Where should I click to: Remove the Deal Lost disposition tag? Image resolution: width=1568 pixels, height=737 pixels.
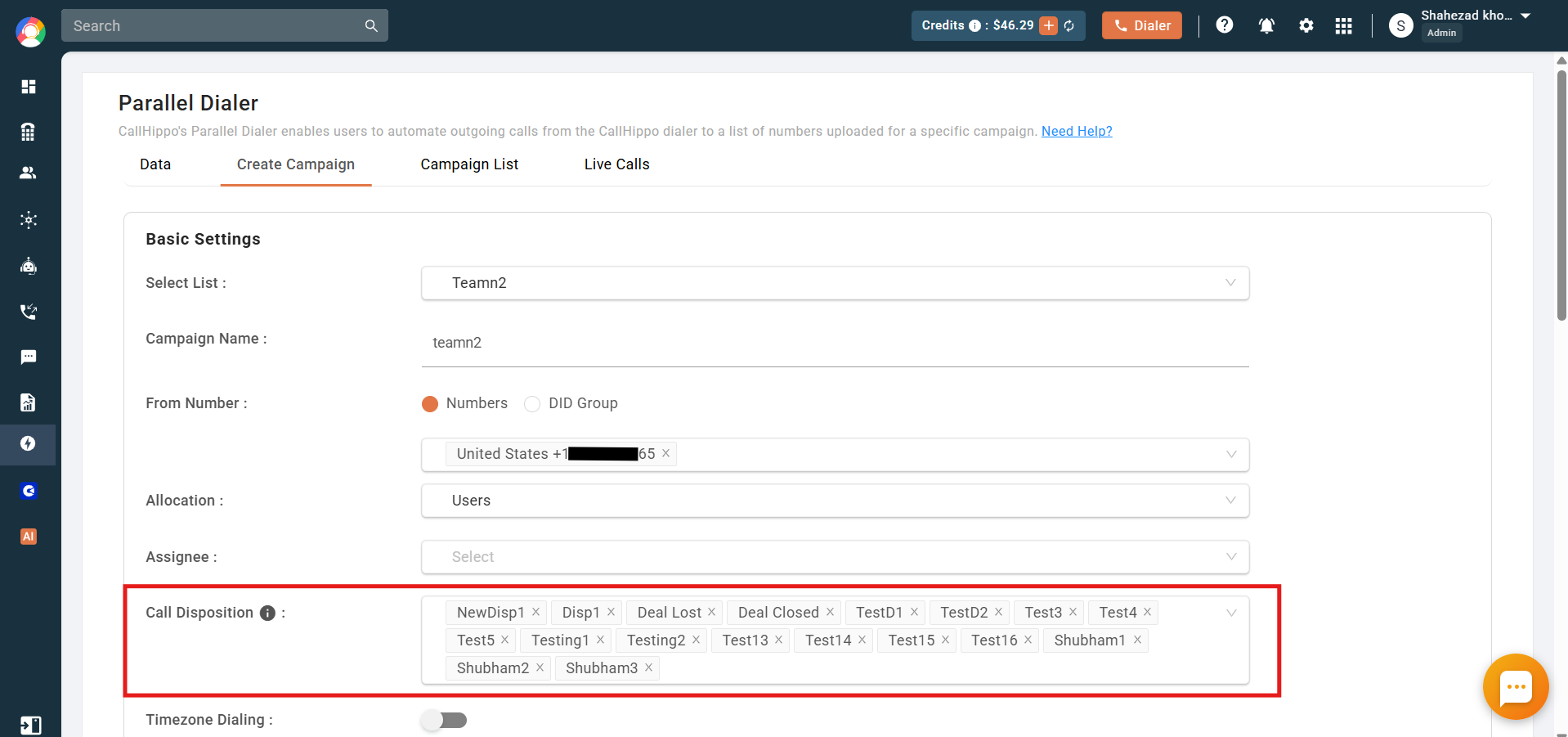pyautogui.click(x=711, y=612)
